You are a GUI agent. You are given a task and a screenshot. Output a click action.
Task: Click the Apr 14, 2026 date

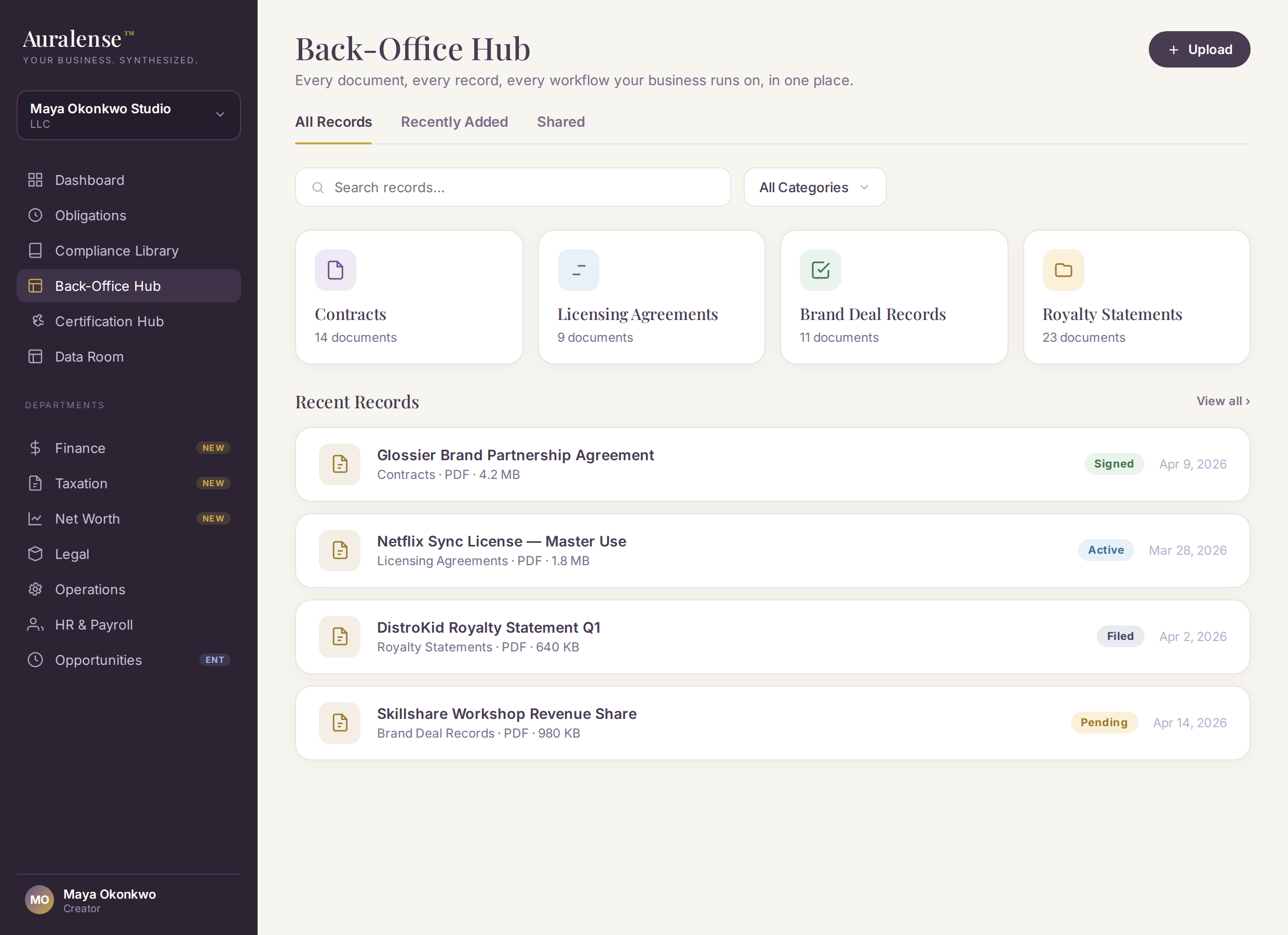pos(1190,723)
